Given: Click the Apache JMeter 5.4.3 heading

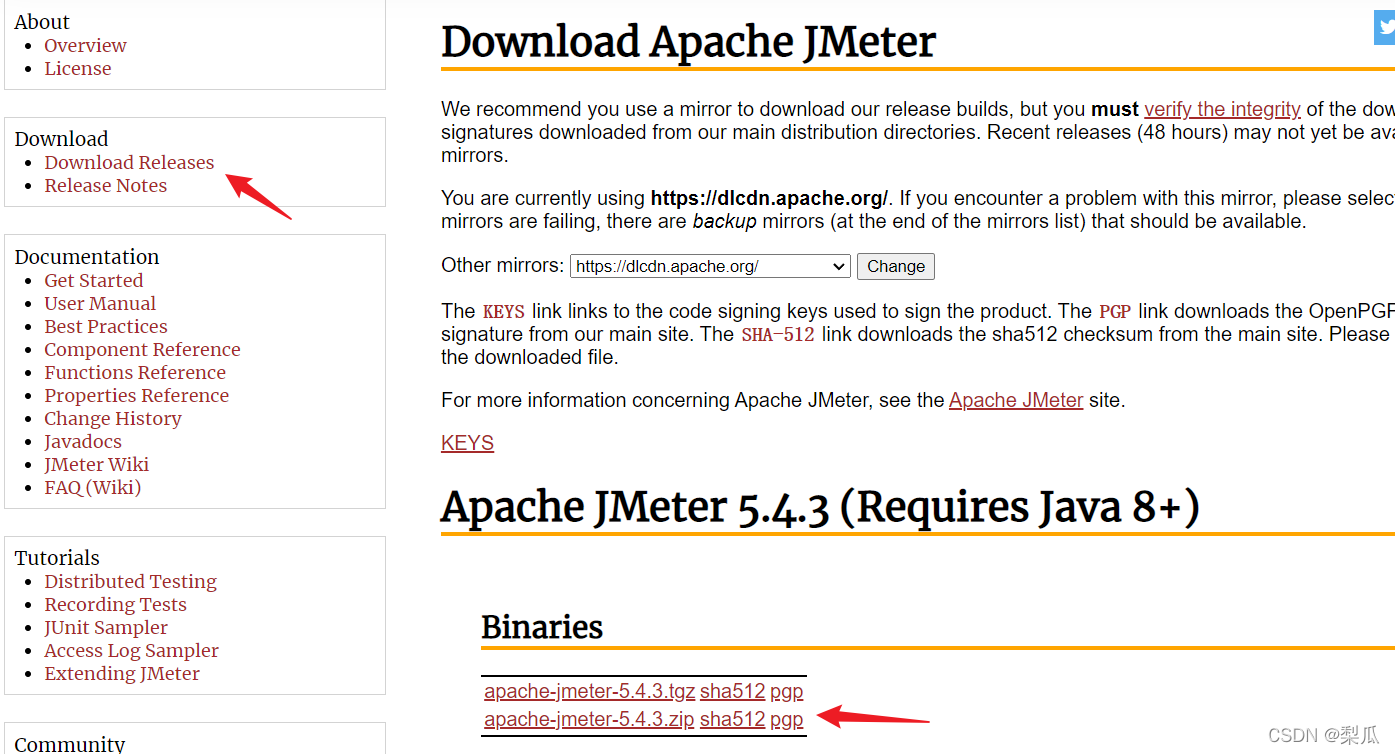Looking at the screenshot, I should (820, 507).
